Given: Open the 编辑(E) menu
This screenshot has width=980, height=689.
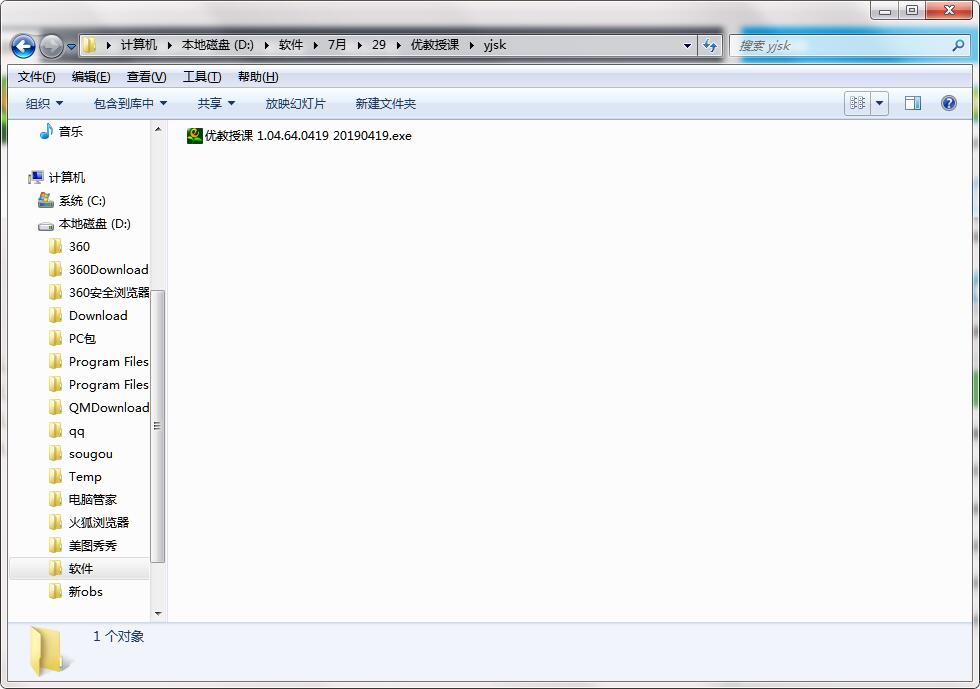Looking at the screenshot, I should 91,77.
